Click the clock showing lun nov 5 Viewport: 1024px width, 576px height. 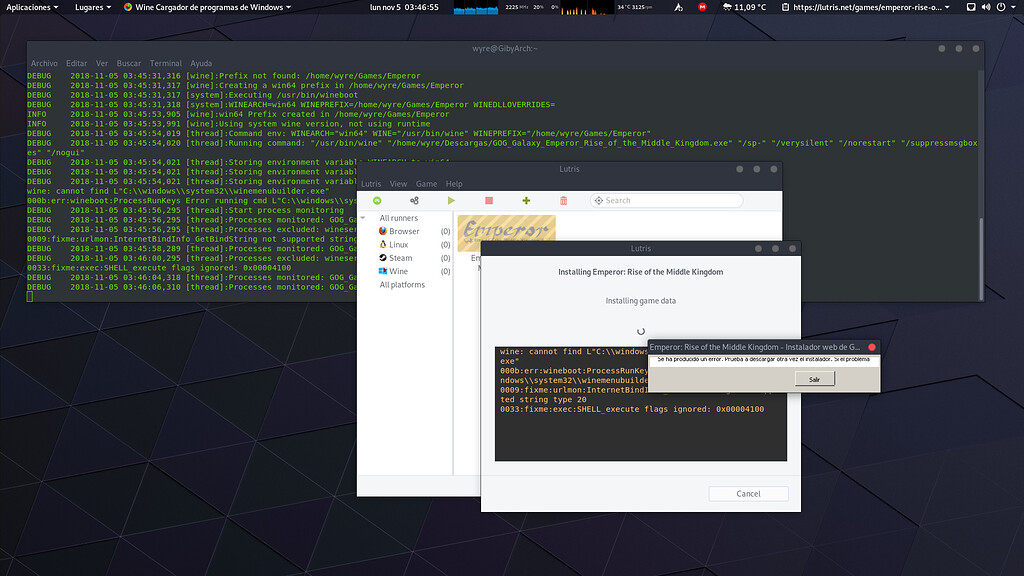[x=404, y=7]
